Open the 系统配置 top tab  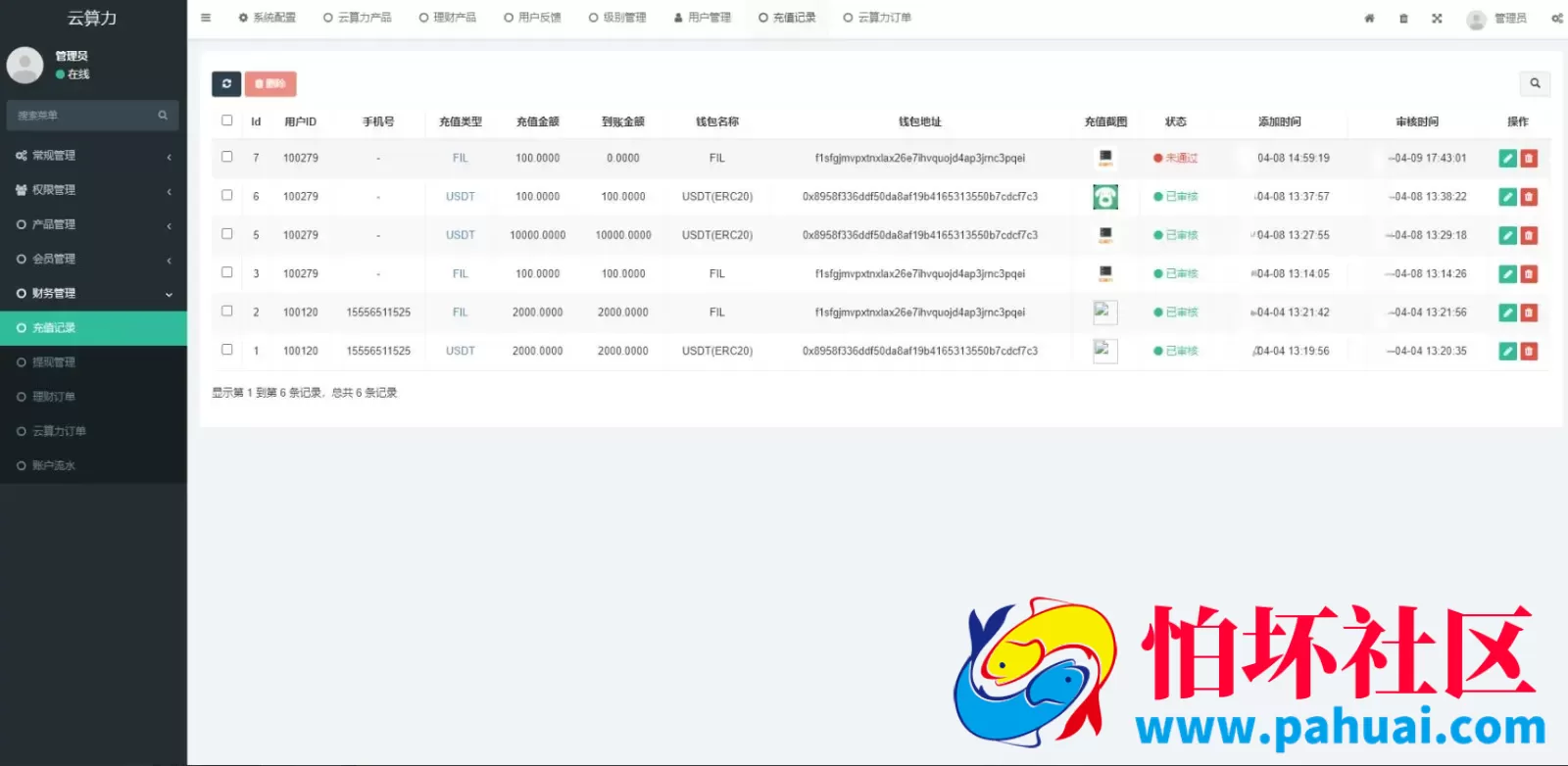[x=267, y=18]
